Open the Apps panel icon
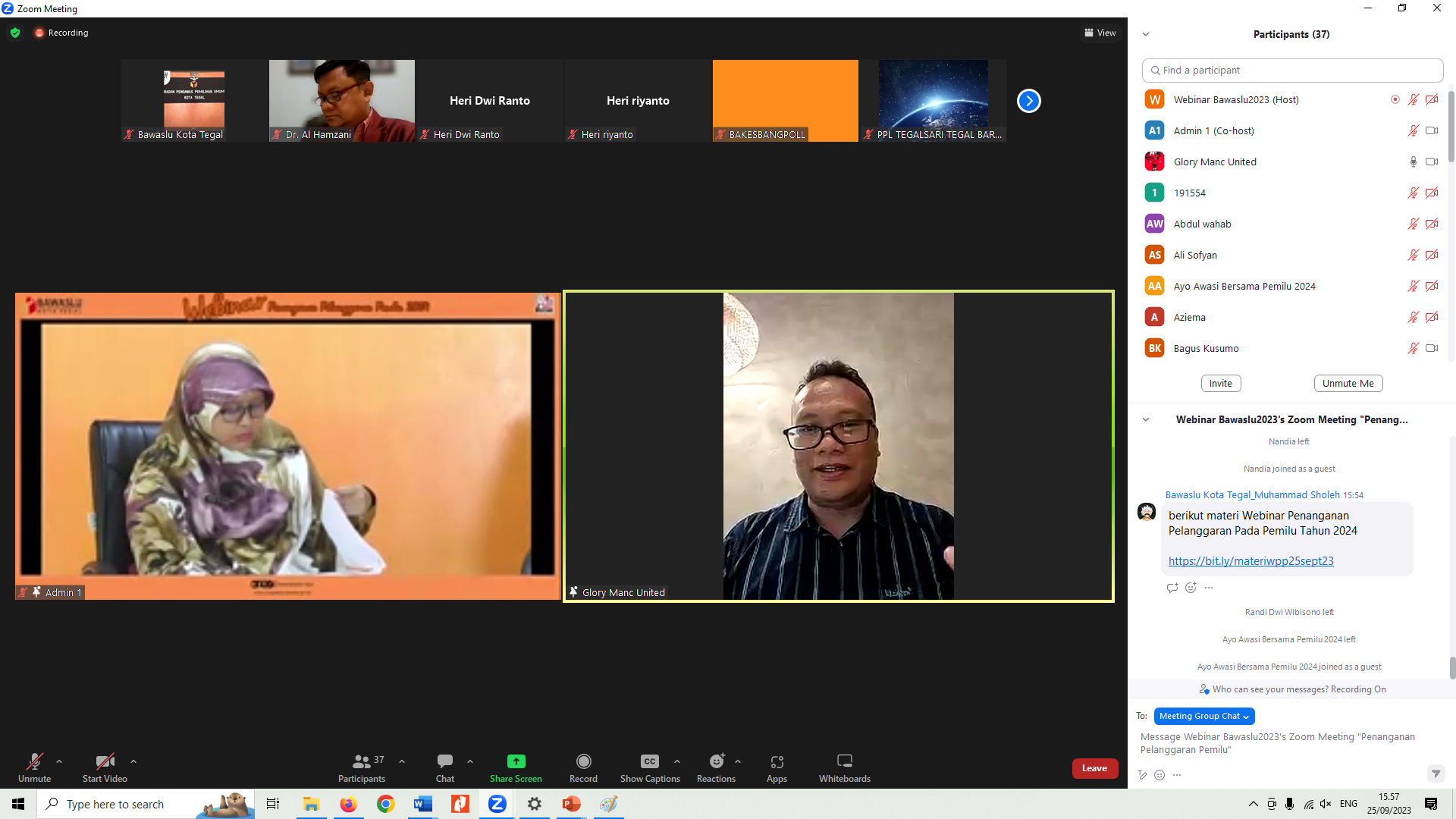This screenshot has height=819, width=1456. click(x=777, y=761)
